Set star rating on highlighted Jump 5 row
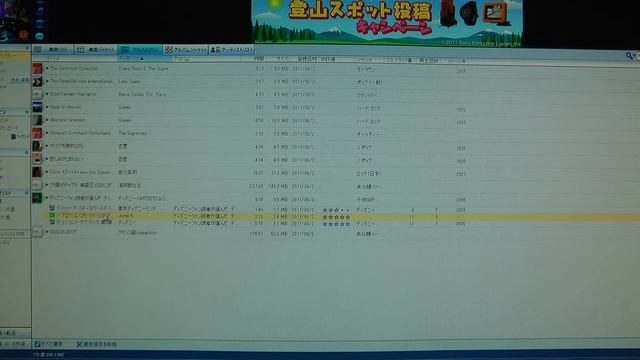This screenshot has height=360, width=640. coord(336,217)
